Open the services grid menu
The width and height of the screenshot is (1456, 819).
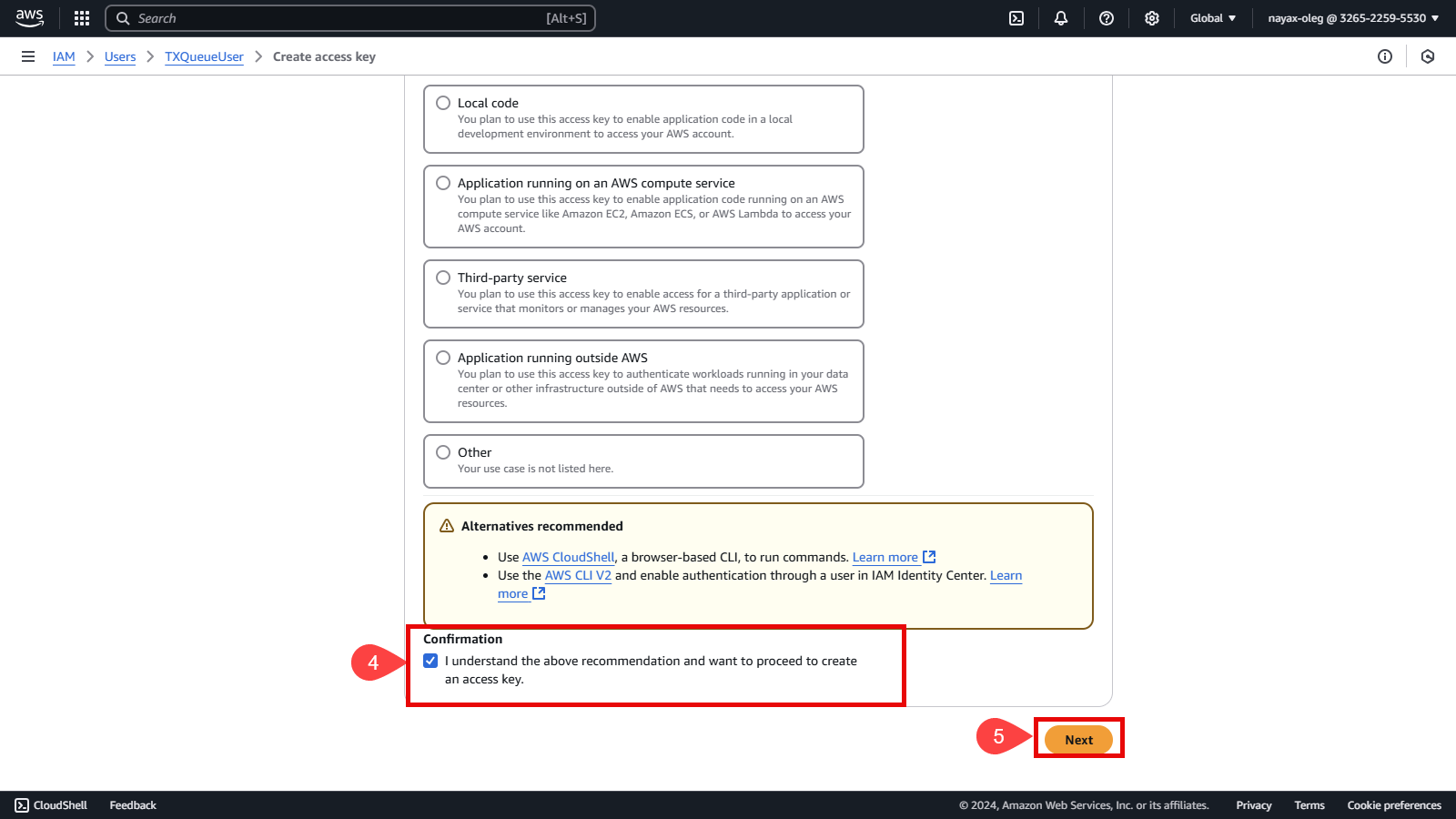(82, 18)
